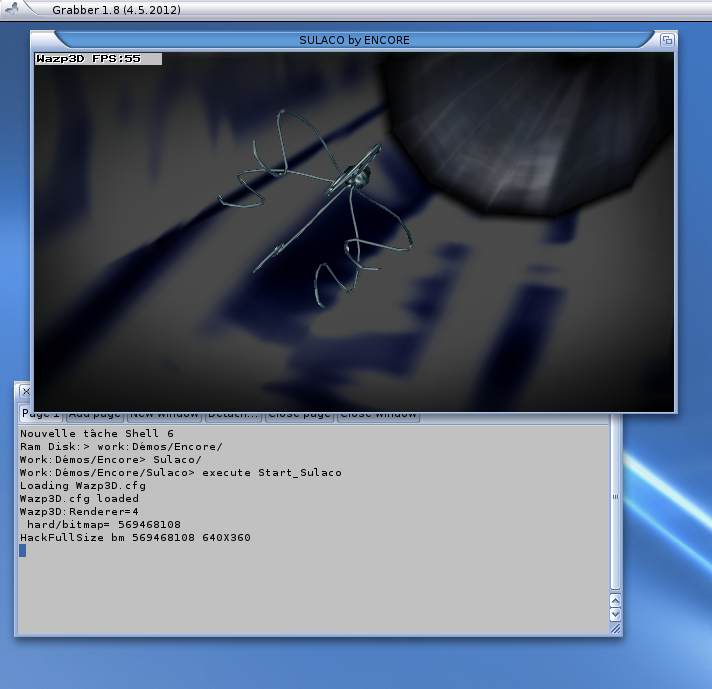This screenshot has height=689, width=712.
Task: Click the SULACO by ENCORE title bar
Action: (x=354, y=40)
